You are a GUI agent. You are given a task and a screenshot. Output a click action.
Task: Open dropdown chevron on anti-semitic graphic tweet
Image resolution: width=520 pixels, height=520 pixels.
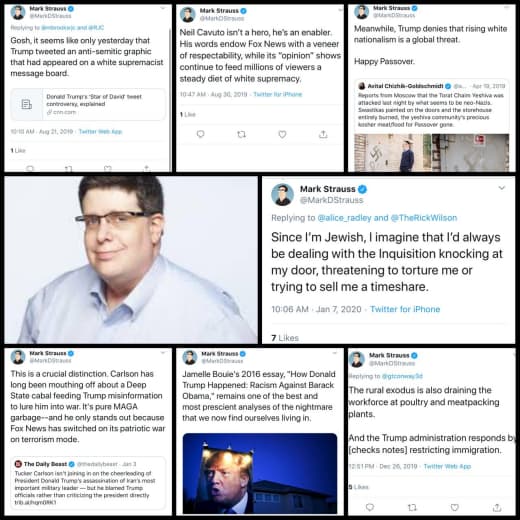point(163,8)
